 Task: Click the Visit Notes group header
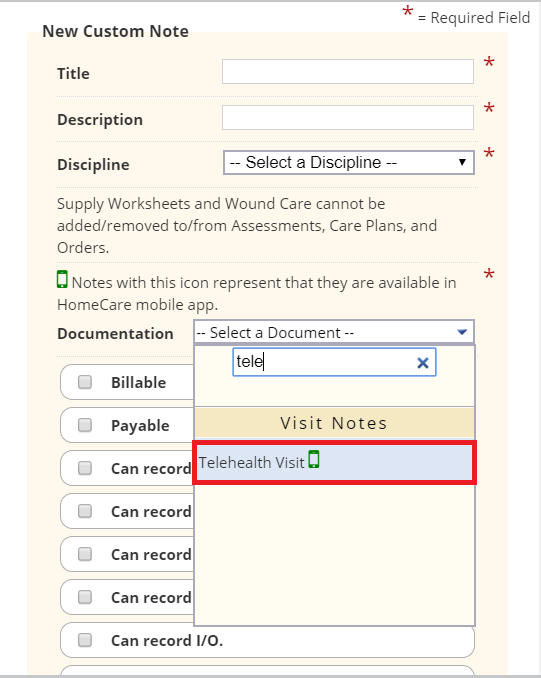pos(334,423)
